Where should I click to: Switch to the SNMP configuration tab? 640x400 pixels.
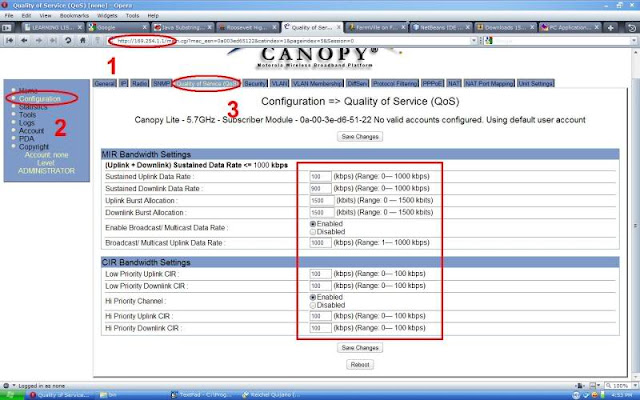coord(161,83)
